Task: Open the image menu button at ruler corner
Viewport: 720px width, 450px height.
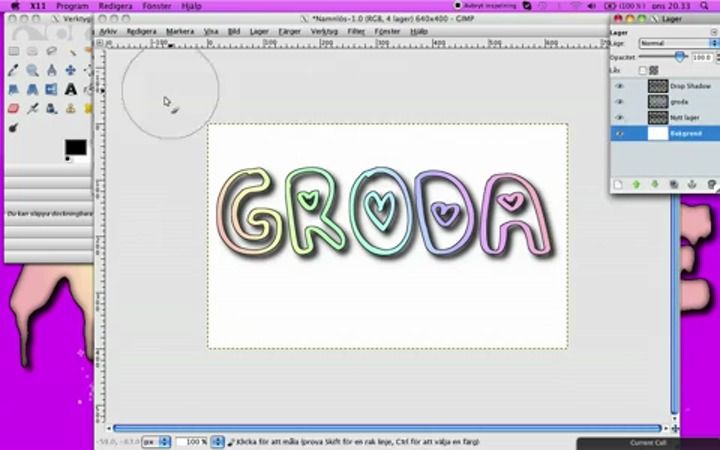Action: [100, 43]
